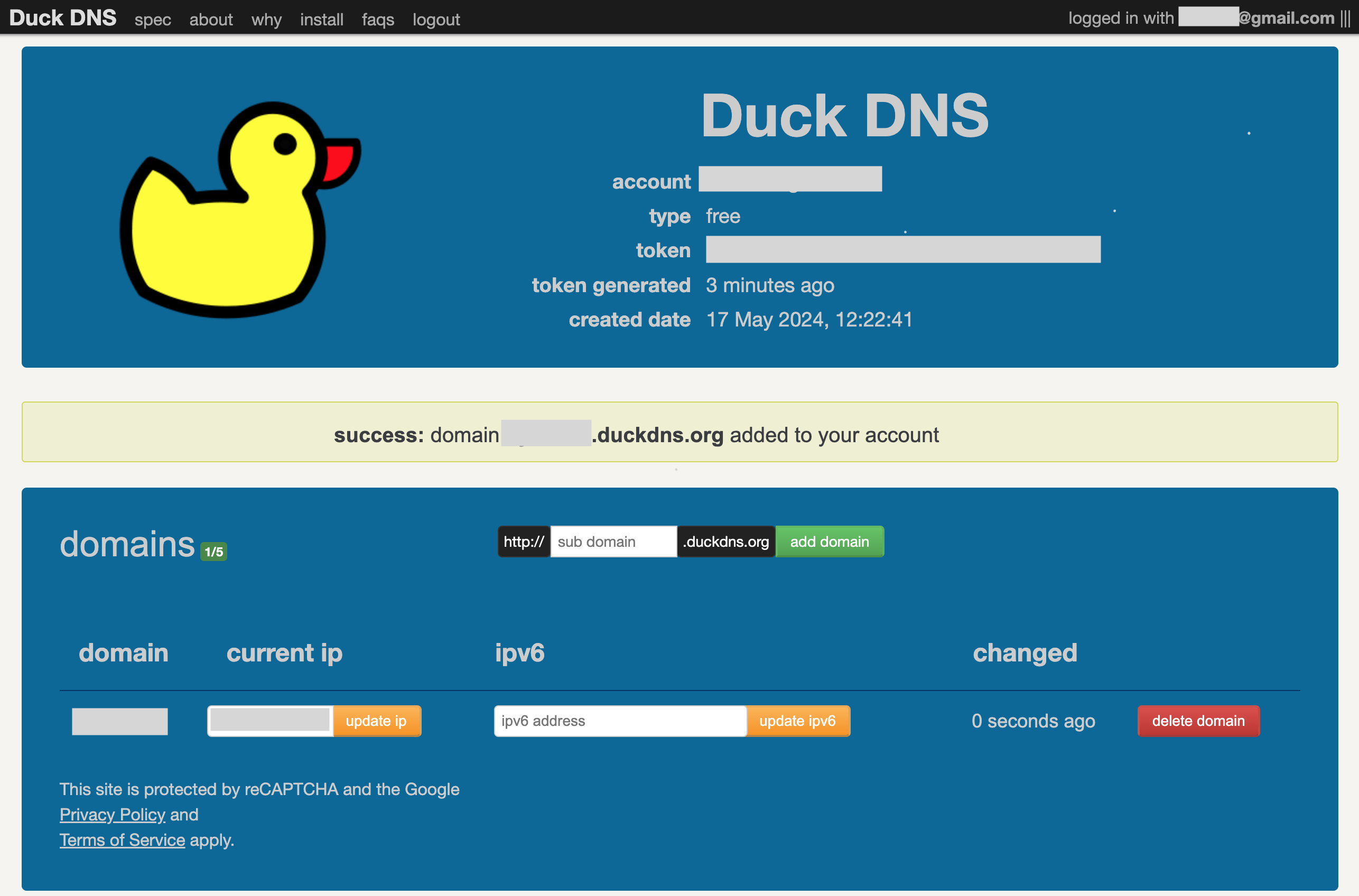The image size is (1359, 896).
Task: Open the spec menu item
Action: coord(153,20)
